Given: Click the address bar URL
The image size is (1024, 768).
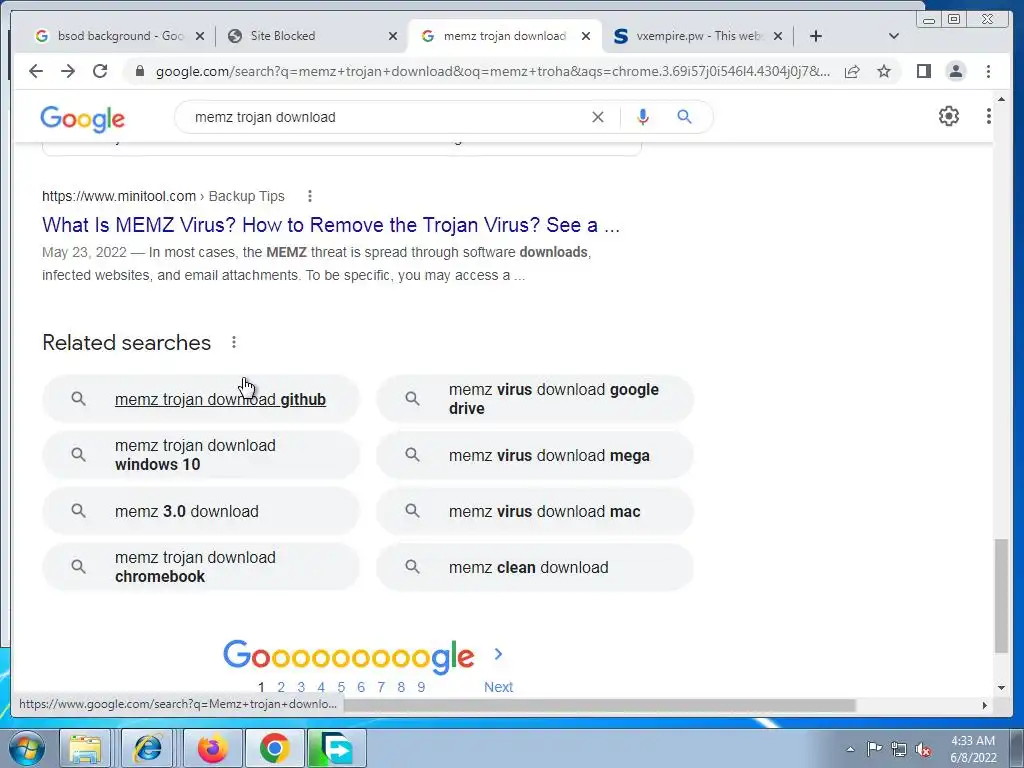Looking at the screenshot, I should (x=493, y=71).
